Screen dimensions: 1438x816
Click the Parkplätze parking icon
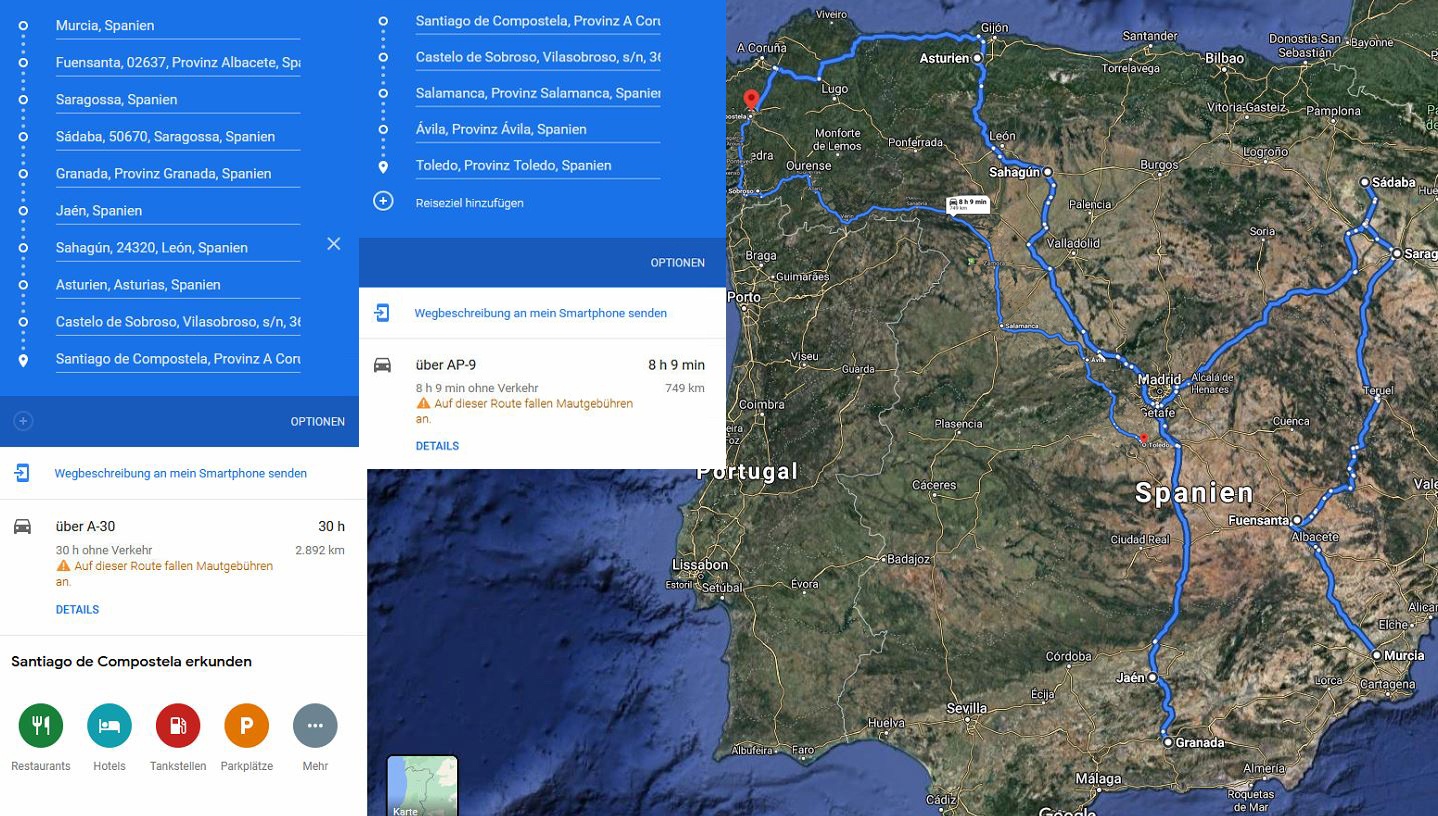coord(246,726)
